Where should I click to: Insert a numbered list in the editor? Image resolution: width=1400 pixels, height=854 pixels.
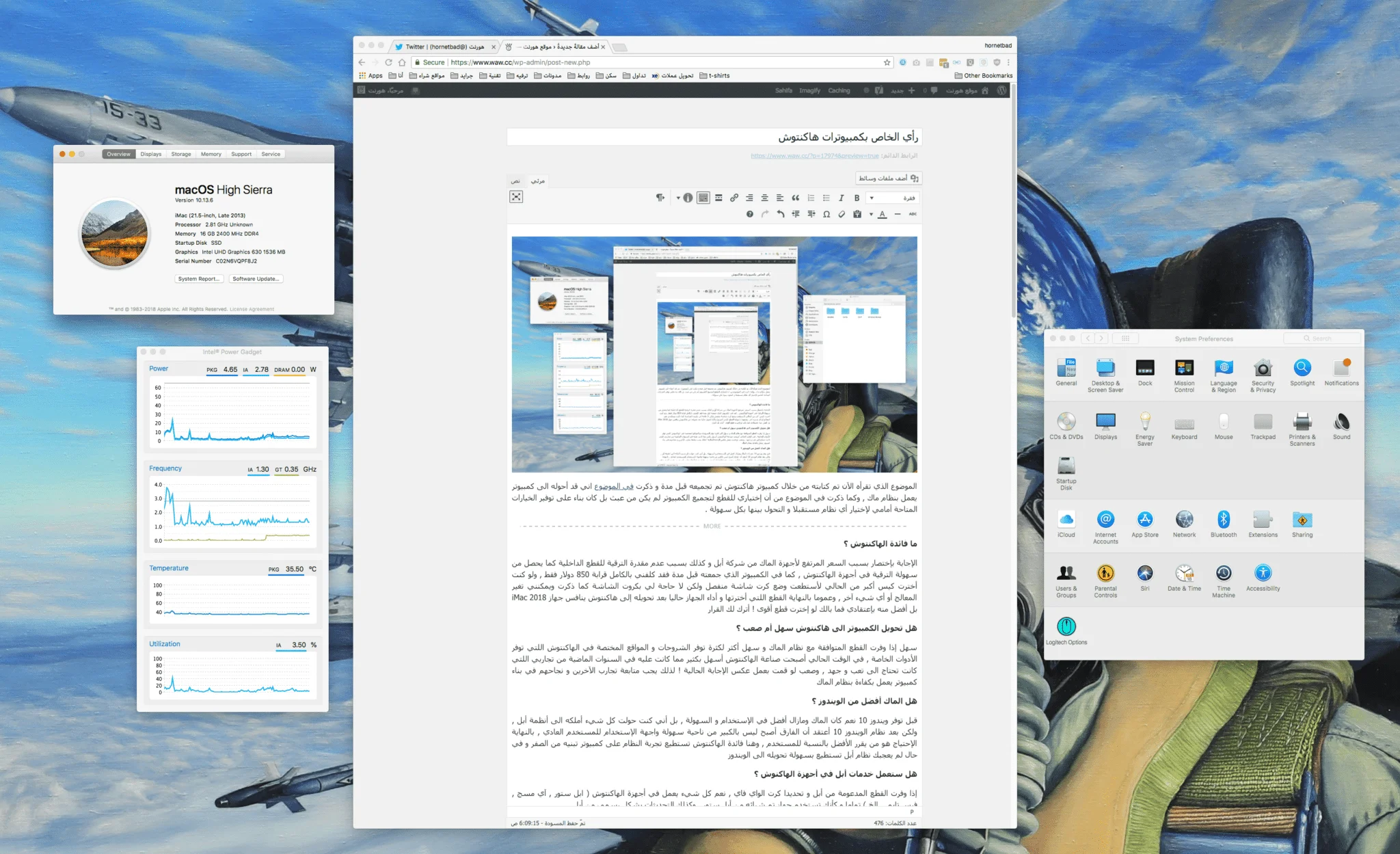811,198
